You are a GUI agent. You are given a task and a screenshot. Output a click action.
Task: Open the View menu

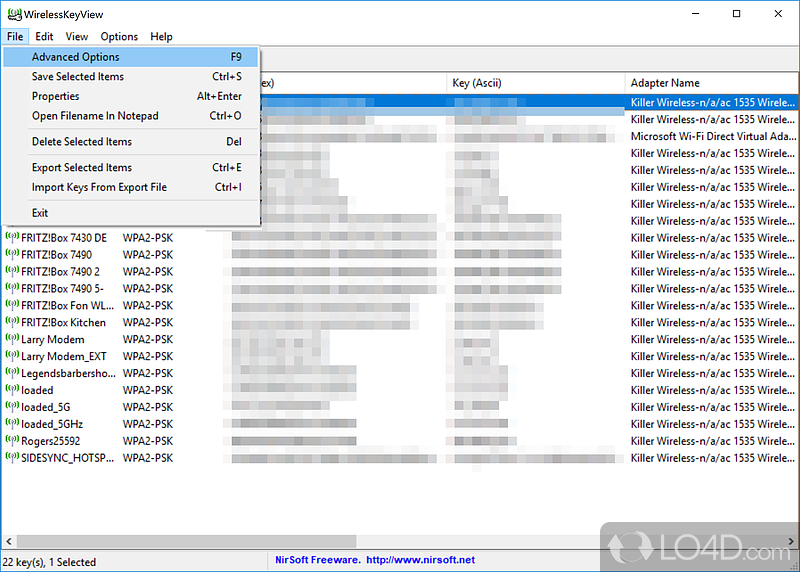click(77, 37)
